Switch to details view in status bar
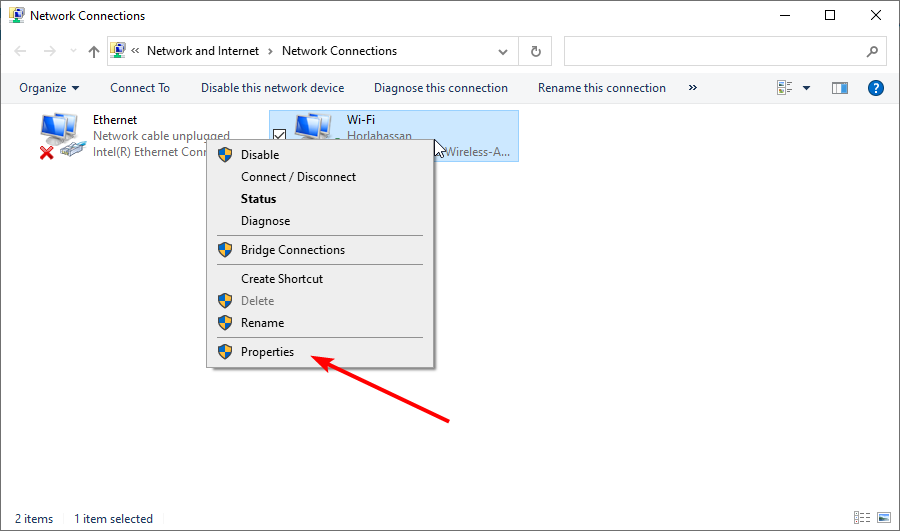Screen dimensions: 900x531 click(x=862, y=518)
